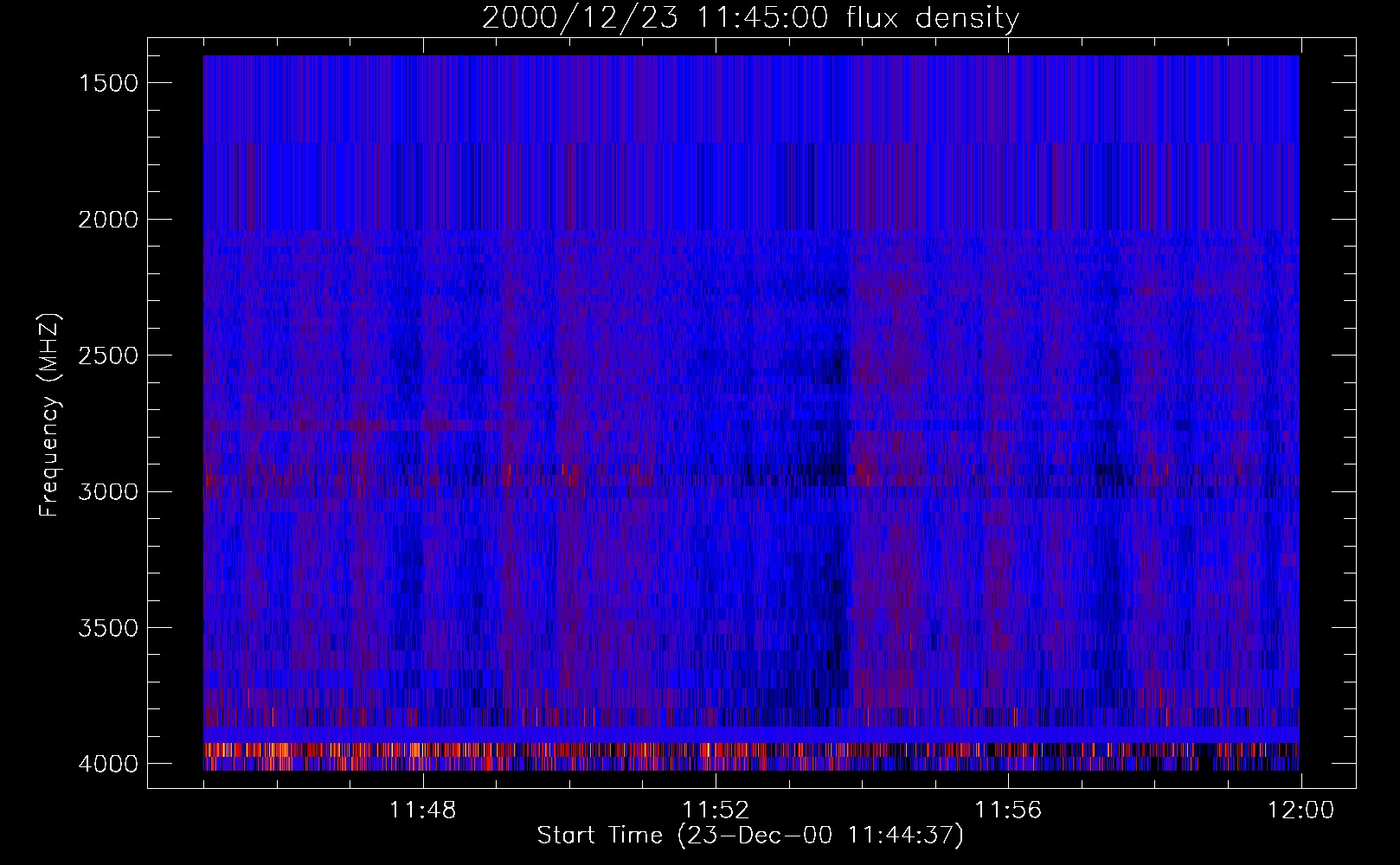The height and width of the screenshot is (865, 1400).
Task: Select the 'Frequency (MHZ)' y-axis label
Action: [50, 415]
